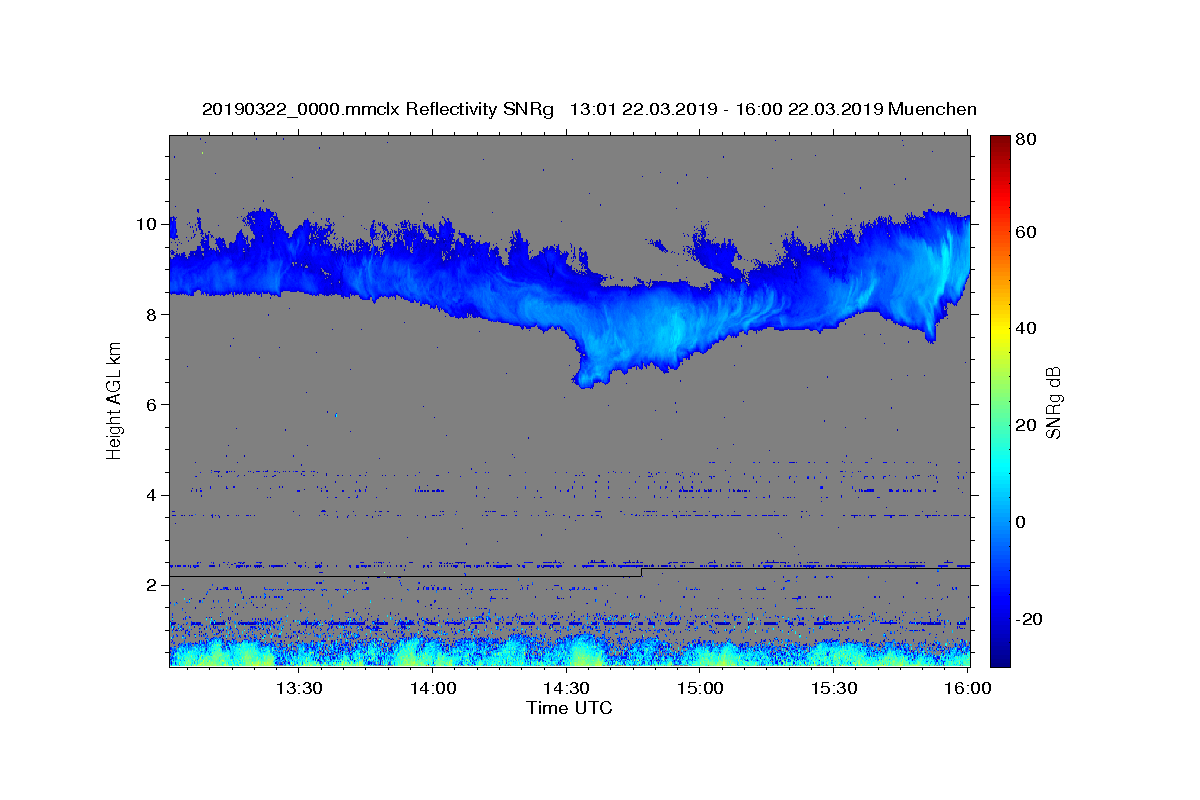Viewport: 1200px width, 800px height.
Task: Click the 13:30 time tick label
Action: tap(298, 688)
